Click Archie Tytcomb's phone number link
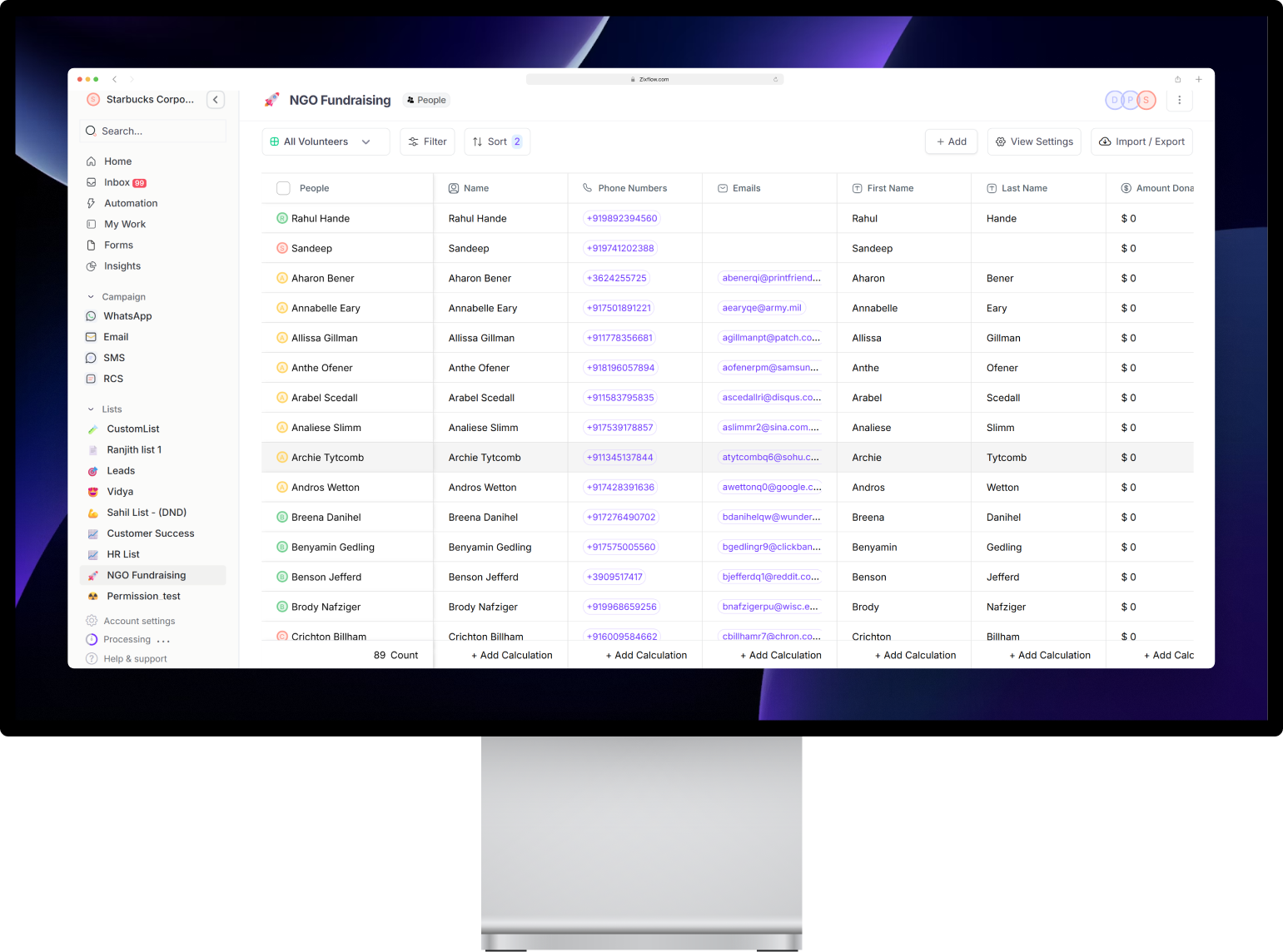 [620, 457]
